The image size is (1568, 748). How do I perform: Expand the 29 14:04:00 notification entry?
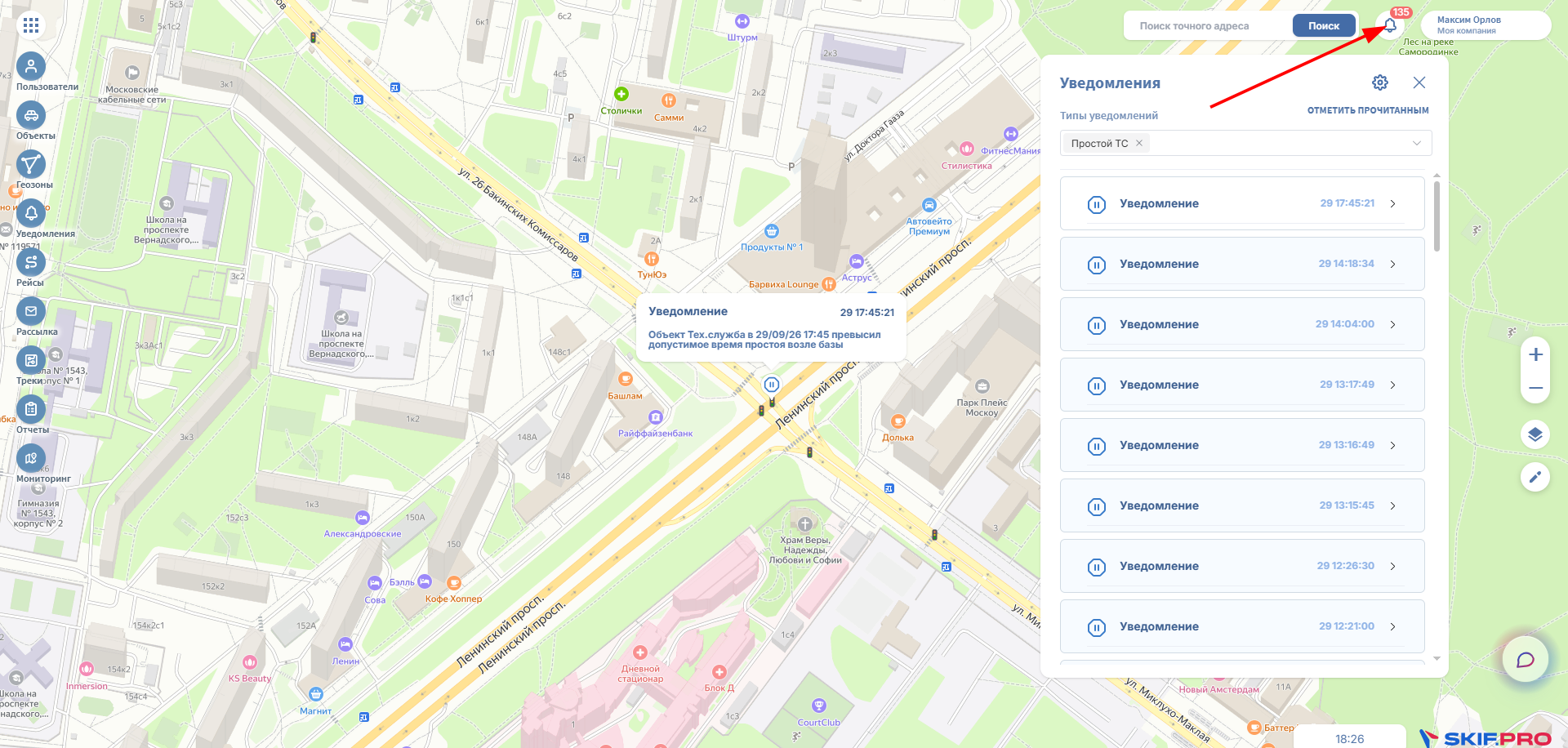[1242, 324]
